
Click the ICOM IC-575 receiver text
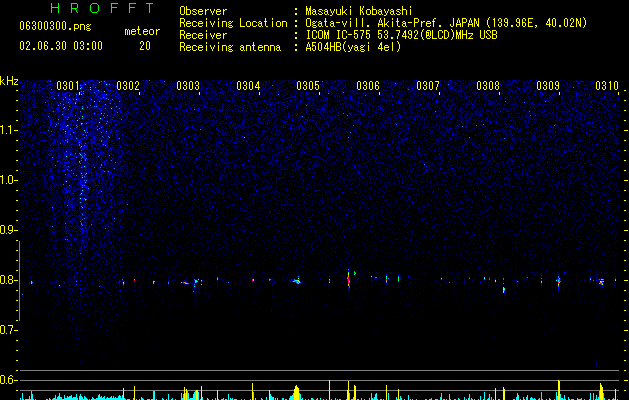coord(401,35)
